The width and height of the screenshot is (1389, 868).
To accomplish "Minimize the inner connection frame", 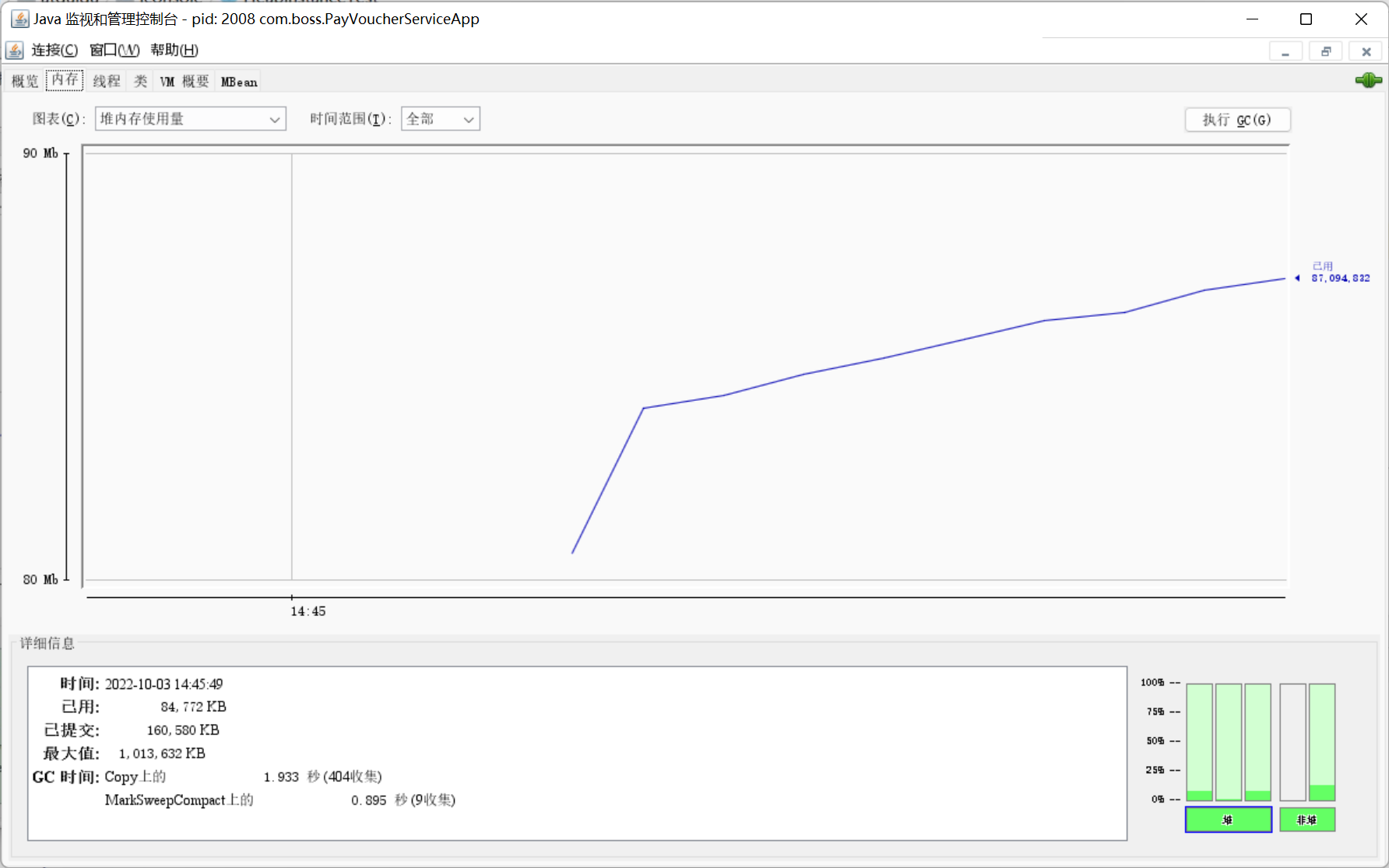I will coord(1285,52).
